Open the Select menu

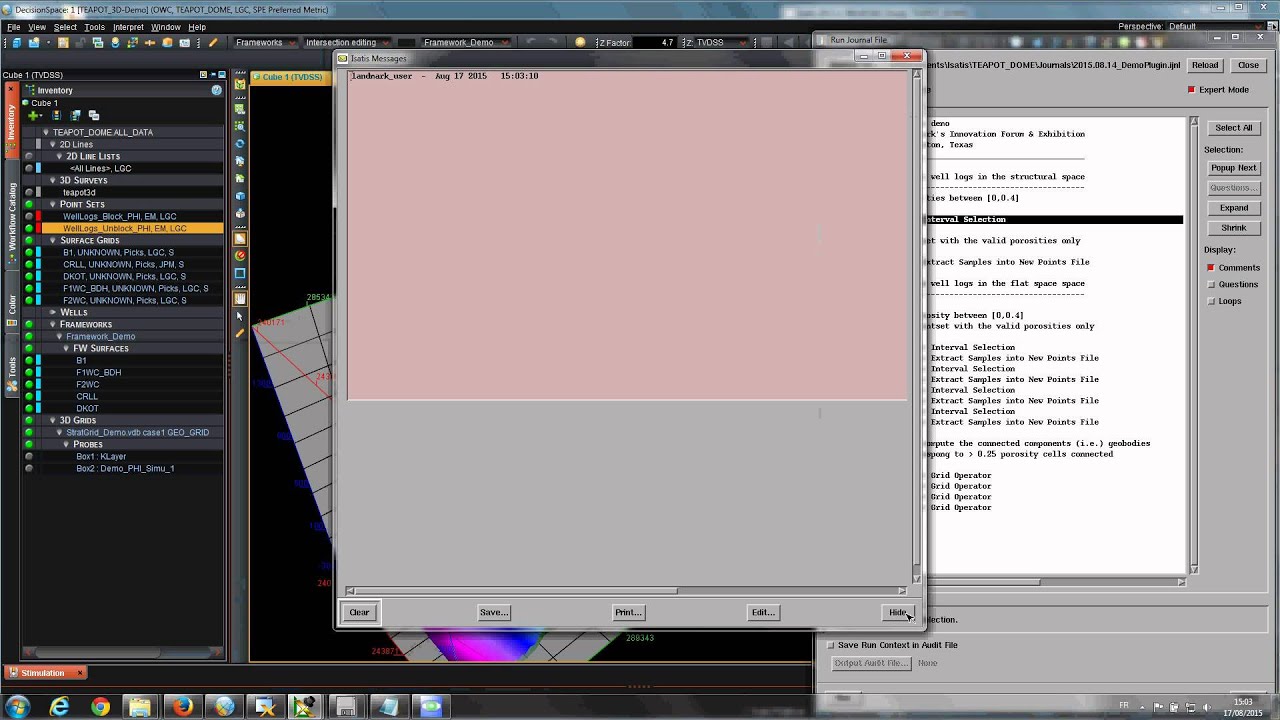[65, 27]
